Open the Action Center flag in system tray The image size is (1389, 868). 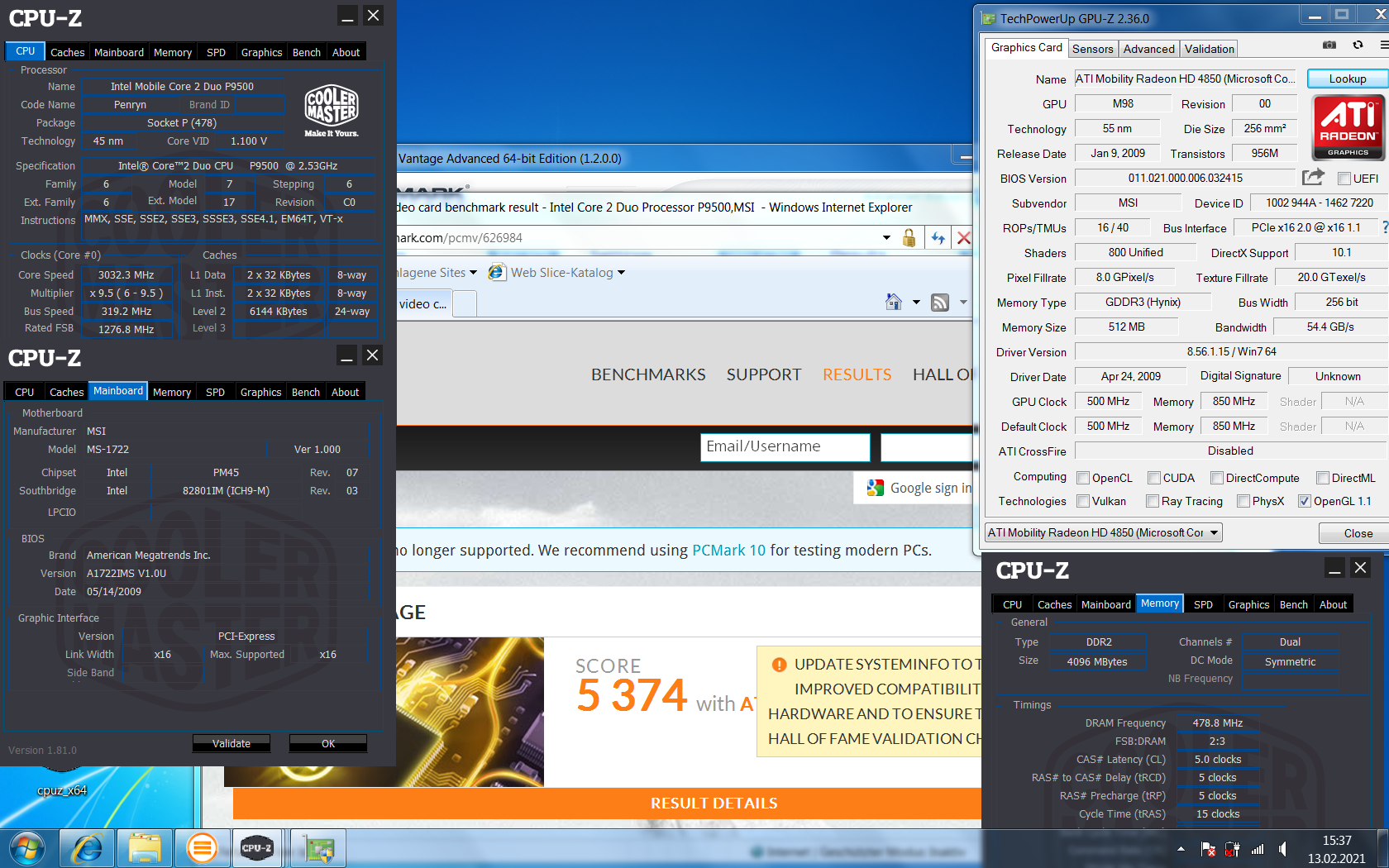1208,849
